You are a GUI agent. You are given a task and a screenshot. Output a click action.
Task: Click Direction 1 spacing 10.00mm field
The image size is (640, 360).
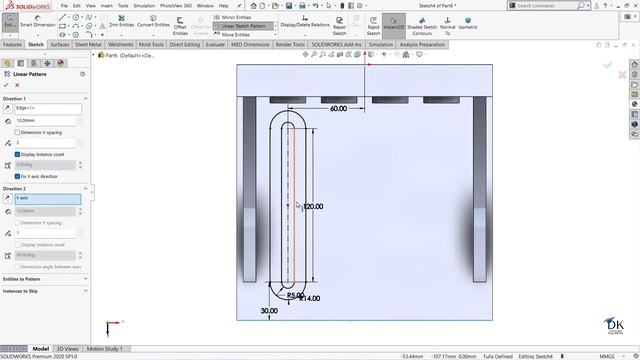45,121
